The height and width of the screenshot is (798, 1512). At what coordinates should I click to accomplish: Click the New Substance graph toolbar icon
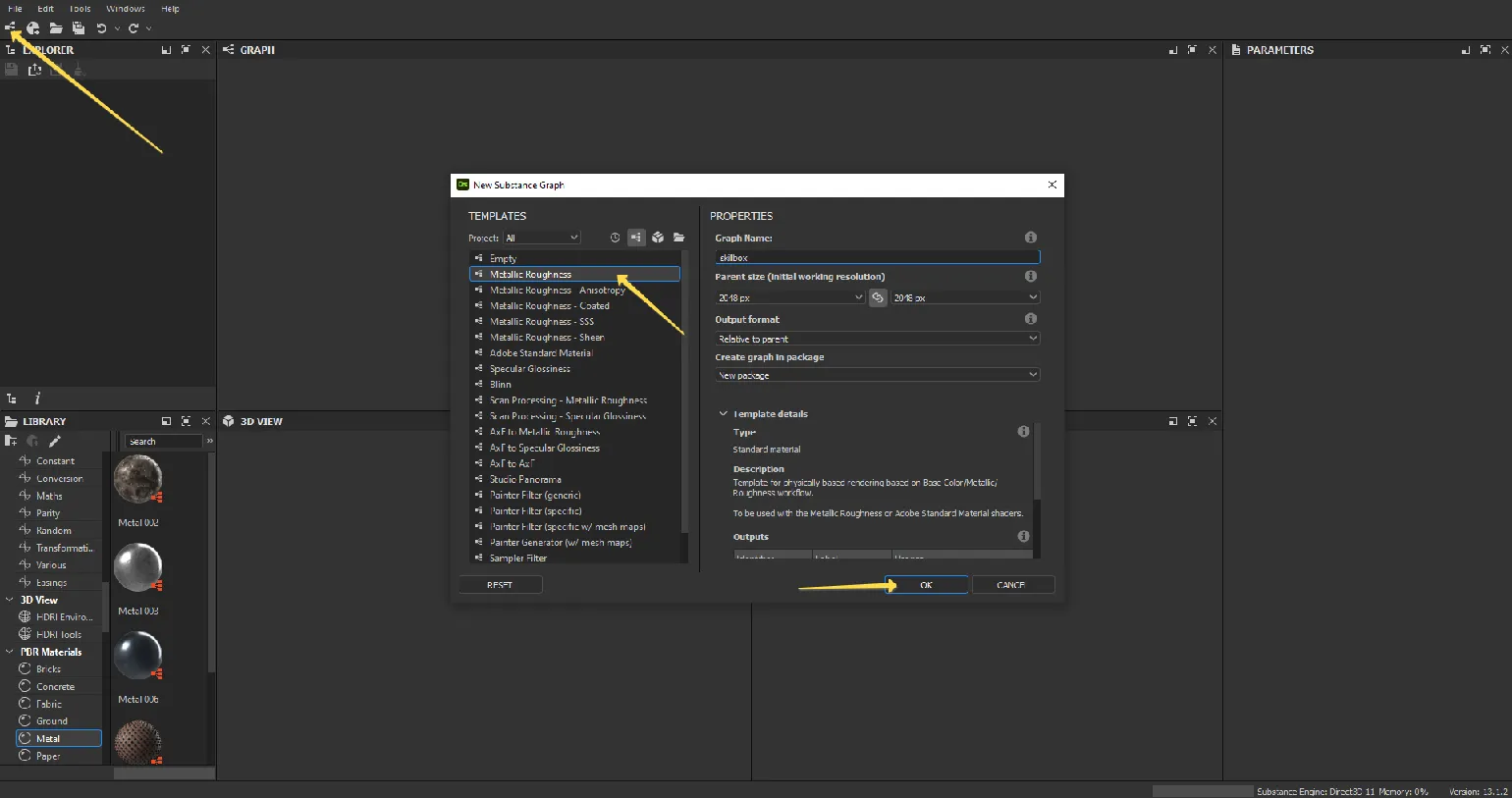point(11,28)
